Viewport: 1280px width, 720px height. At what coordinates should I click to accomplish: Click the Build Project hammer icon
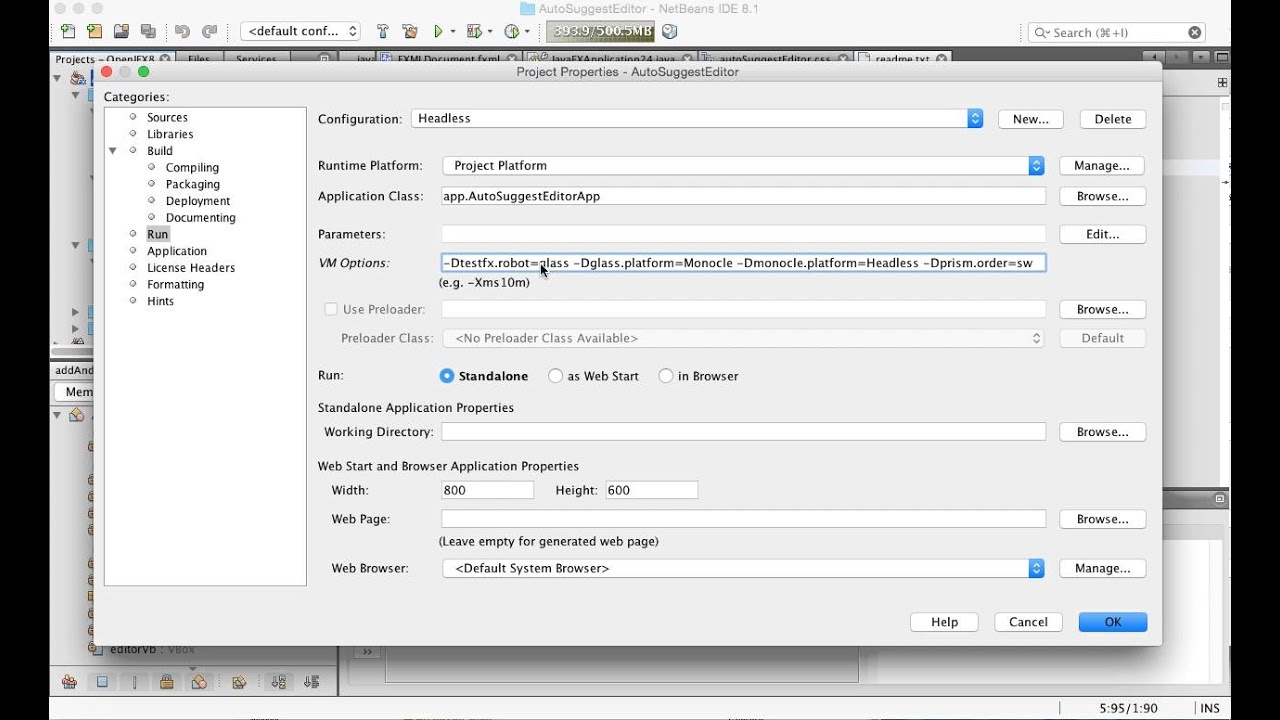[x=382, y=32]
